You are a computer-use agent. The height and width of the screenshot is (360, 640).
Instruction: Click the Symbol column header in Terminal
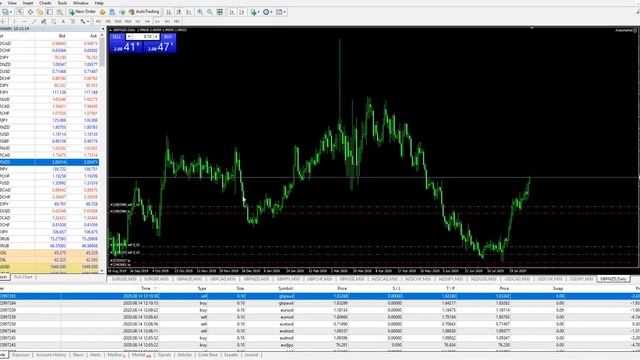(x=286, y=289)
